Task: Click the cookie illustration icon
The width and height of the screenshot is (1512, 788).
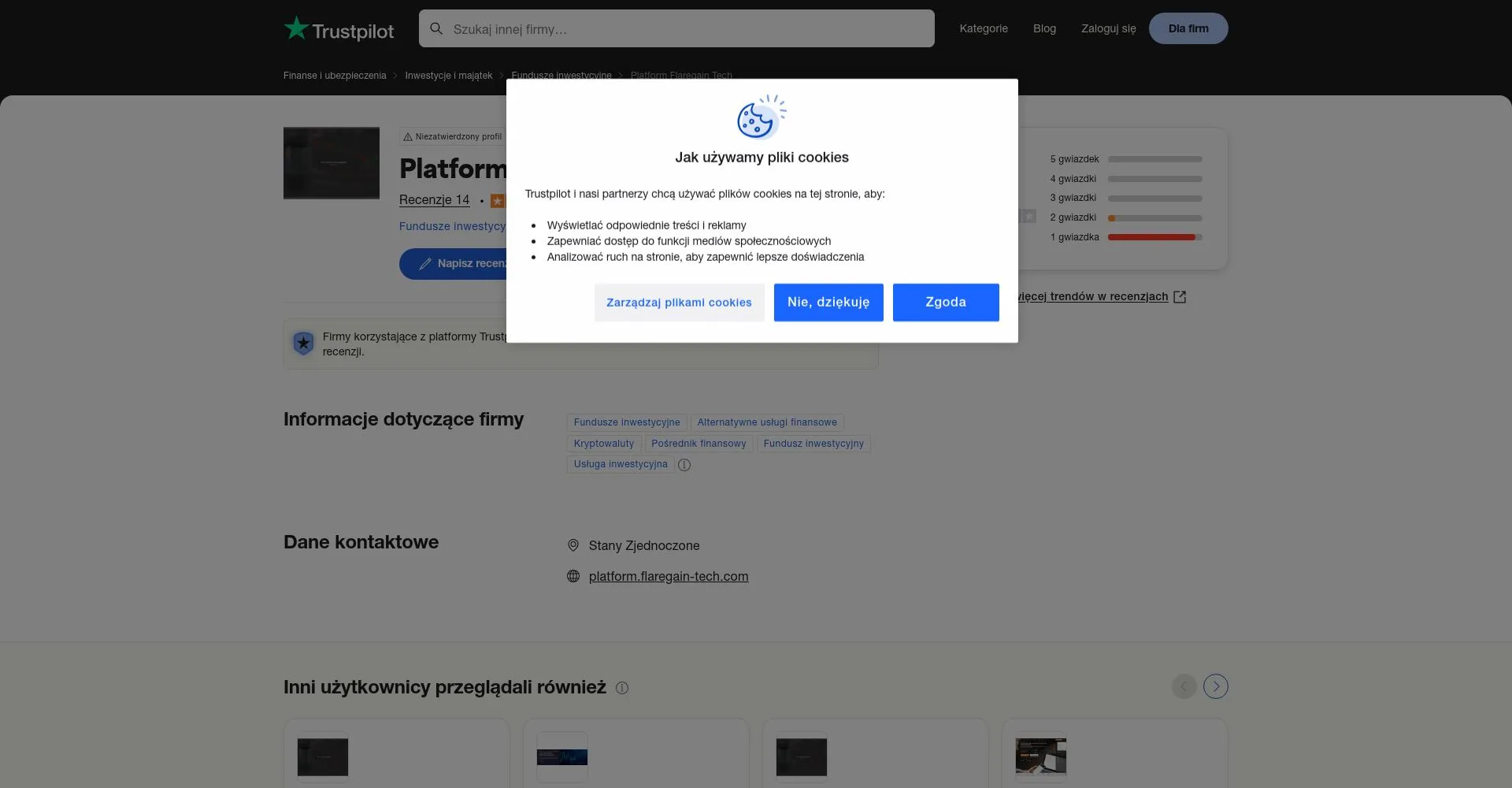Action: [x=762, y=117]
